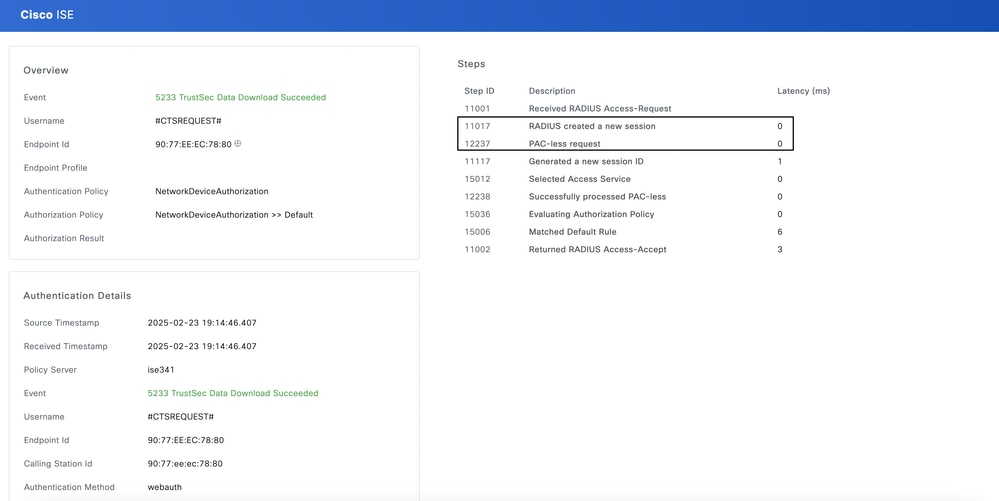This screenshot has width=999, height=501.
Task: Click latency value 1 for step 11117
Action: tap(780, 162)
